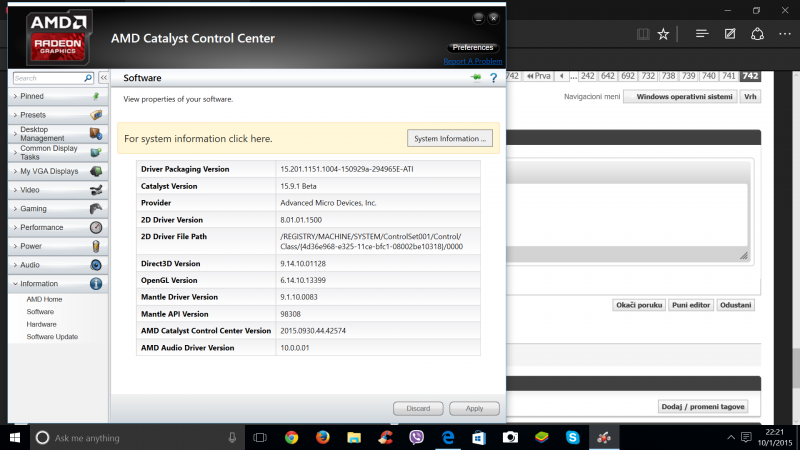Click the Report A Problem link
800x450 pixels.
coord(472,61)
